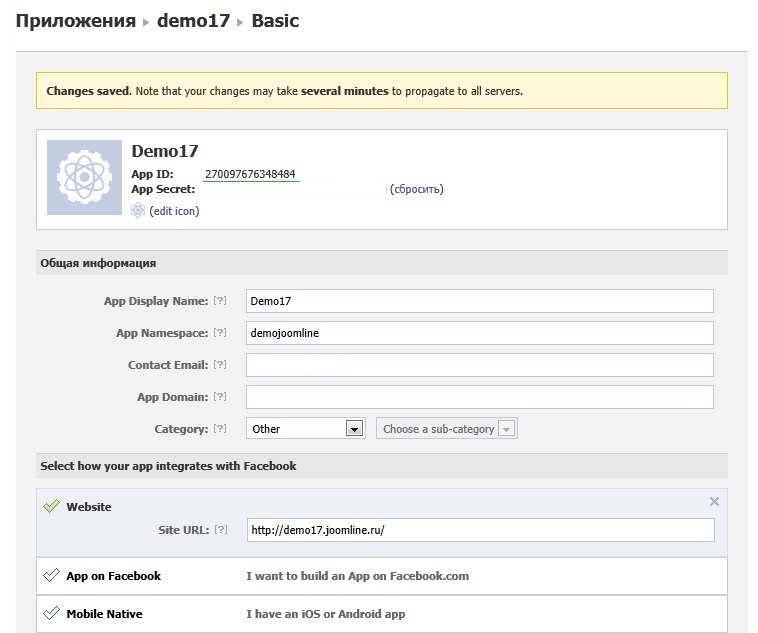Viewport: 758px width, 633px height.
Task: Click the Website section heading
Action: 89,507
